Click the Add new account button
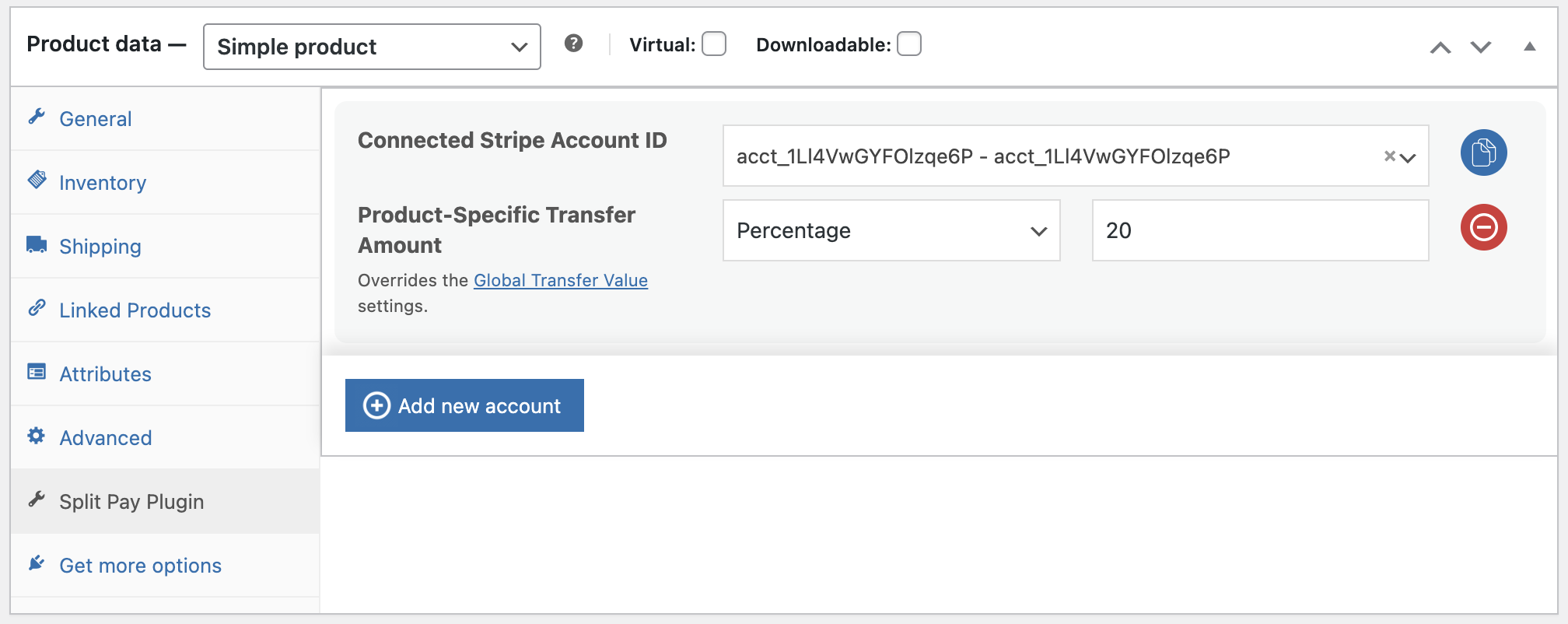 (x=464, y=405)
